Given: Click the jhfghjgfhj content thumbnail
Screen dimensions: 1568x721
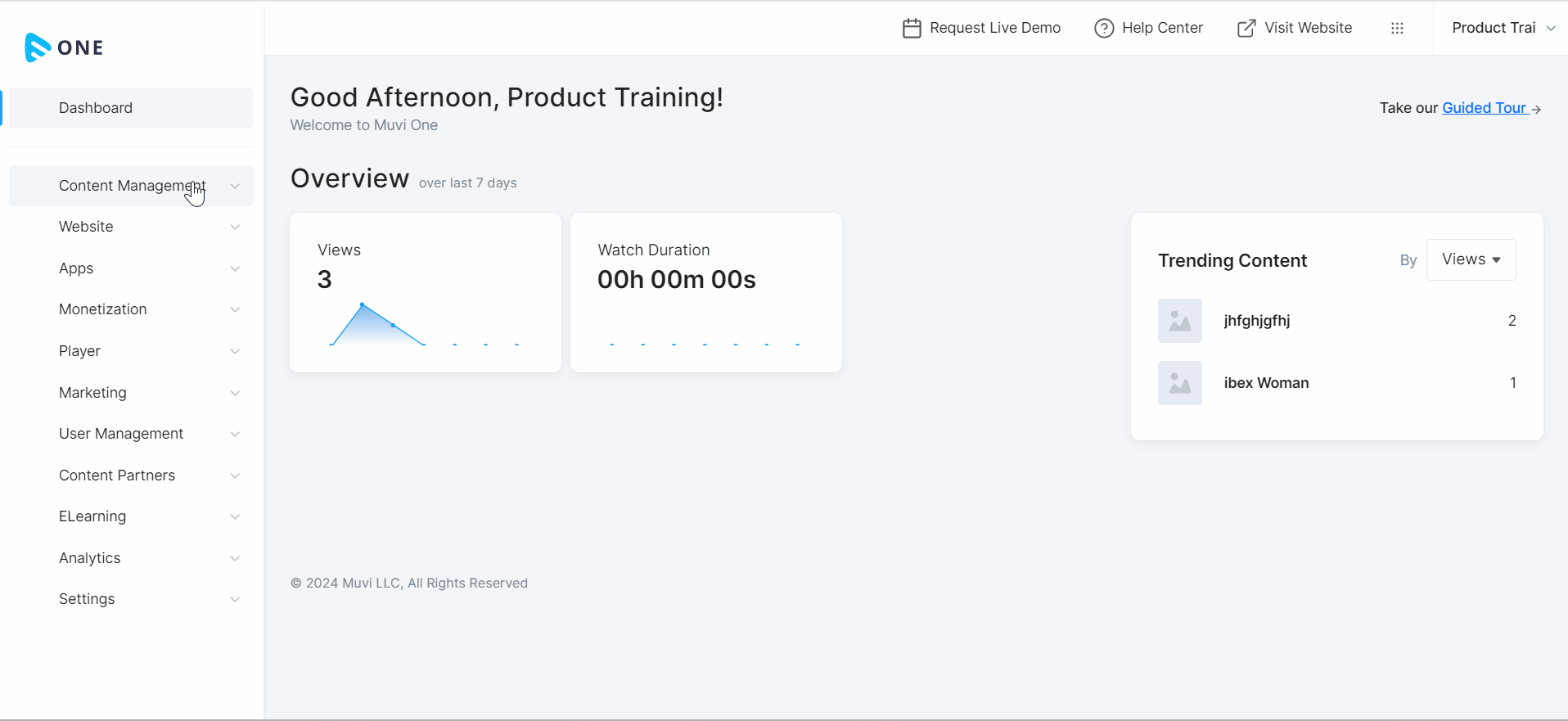Looking at the screenshot, I should (1179, 321).
